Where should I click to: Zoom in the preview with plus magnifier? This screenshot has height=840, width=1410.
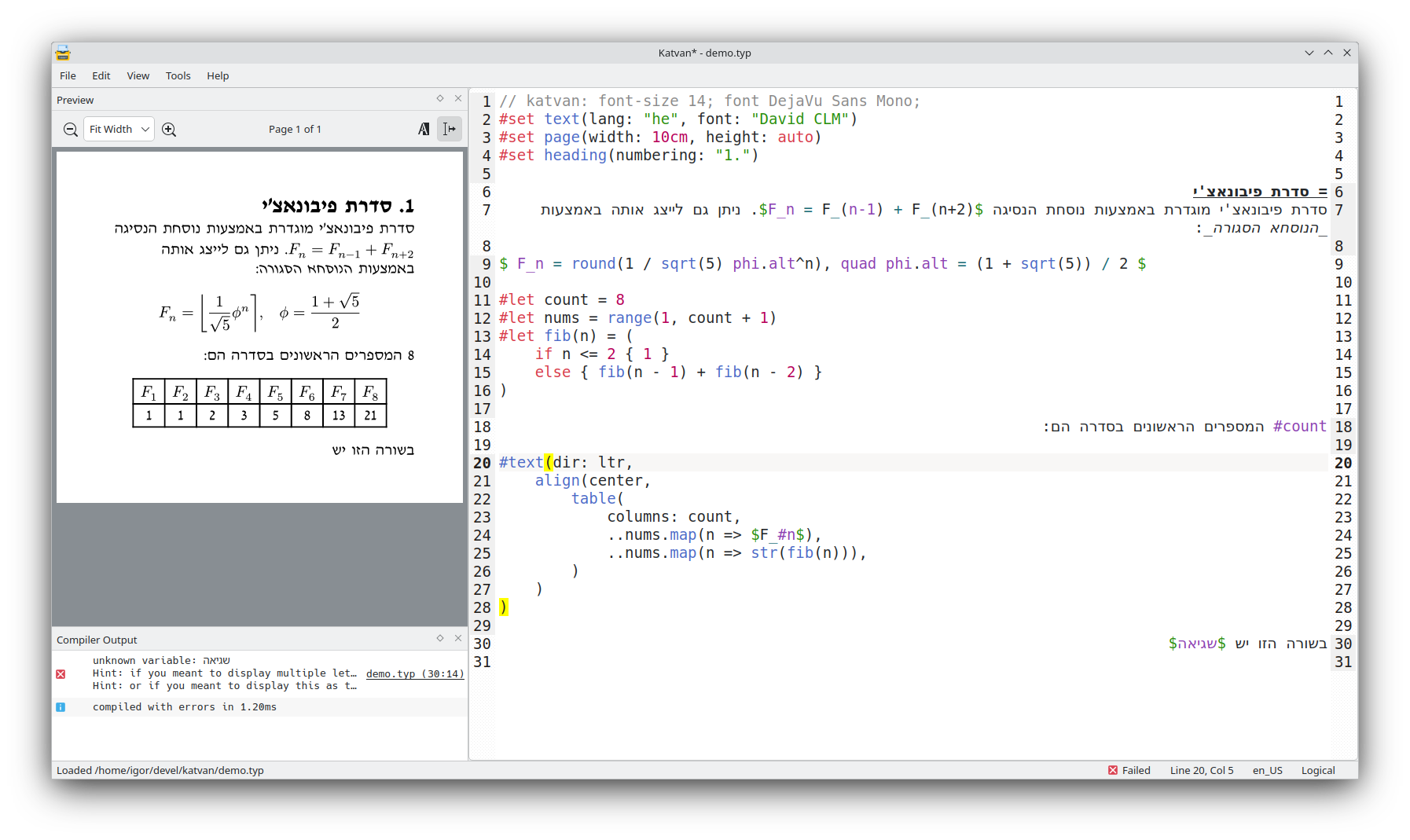tap(169, 130)
